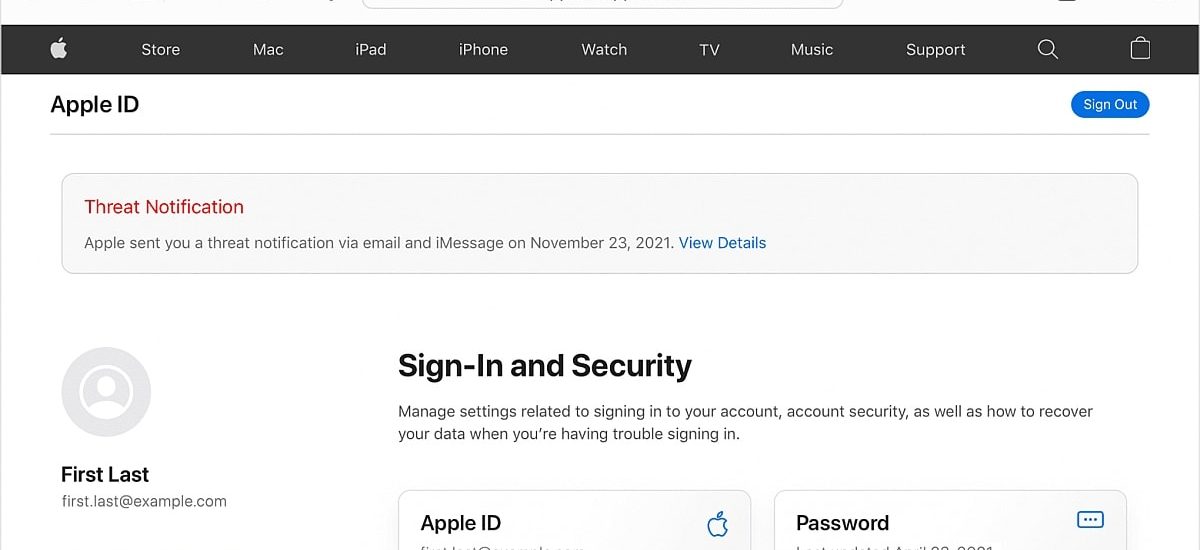The width and height of the screenshot is (1200, 550).
Task: Open the Password card title
Action: click(842, 523)
